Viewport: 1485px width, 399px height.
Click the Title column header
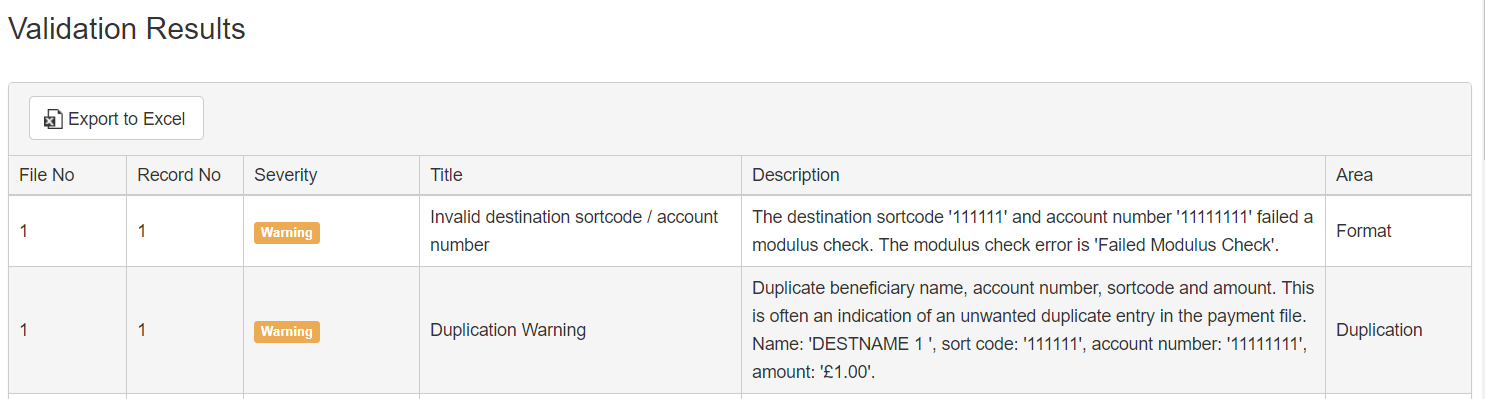tap(446, 175)
